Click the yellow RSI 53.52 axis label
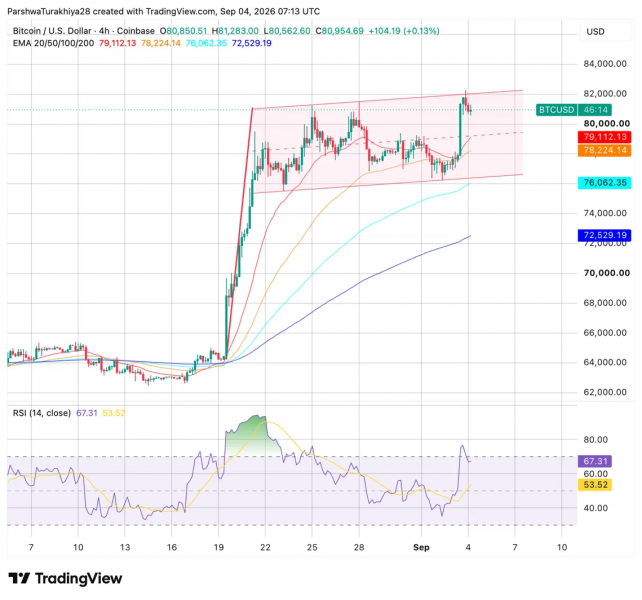Image resolution: width=642 pixels, height=600 pixels. [x=595, y=485]
